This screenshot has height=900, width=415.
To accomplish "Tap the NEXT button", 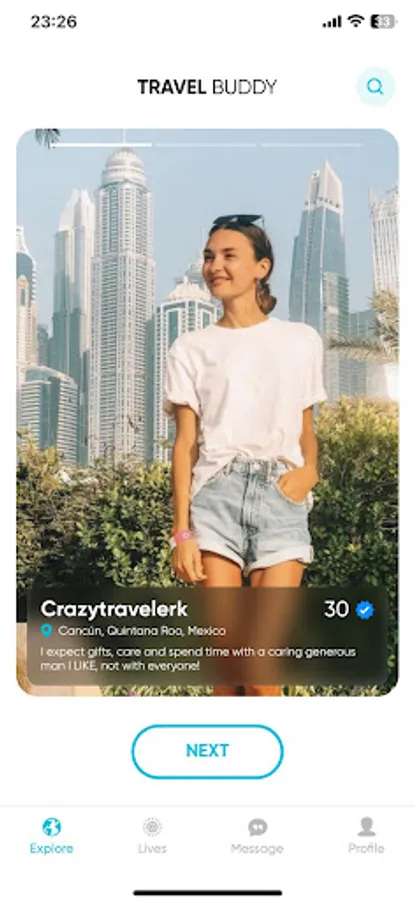I will (207, 751).
